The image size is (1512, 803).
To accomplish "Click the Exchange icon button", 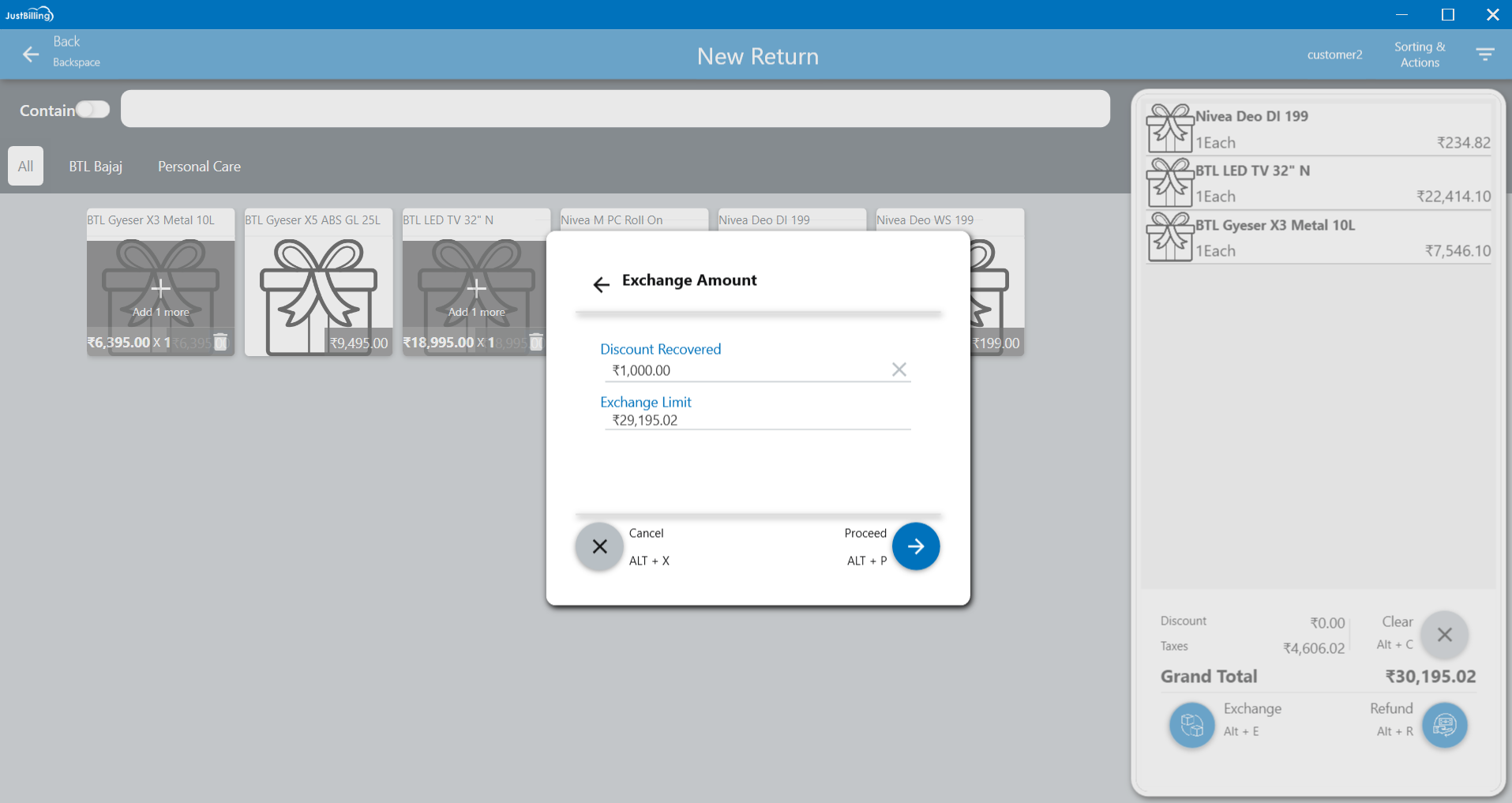I will click(1191, 724).
